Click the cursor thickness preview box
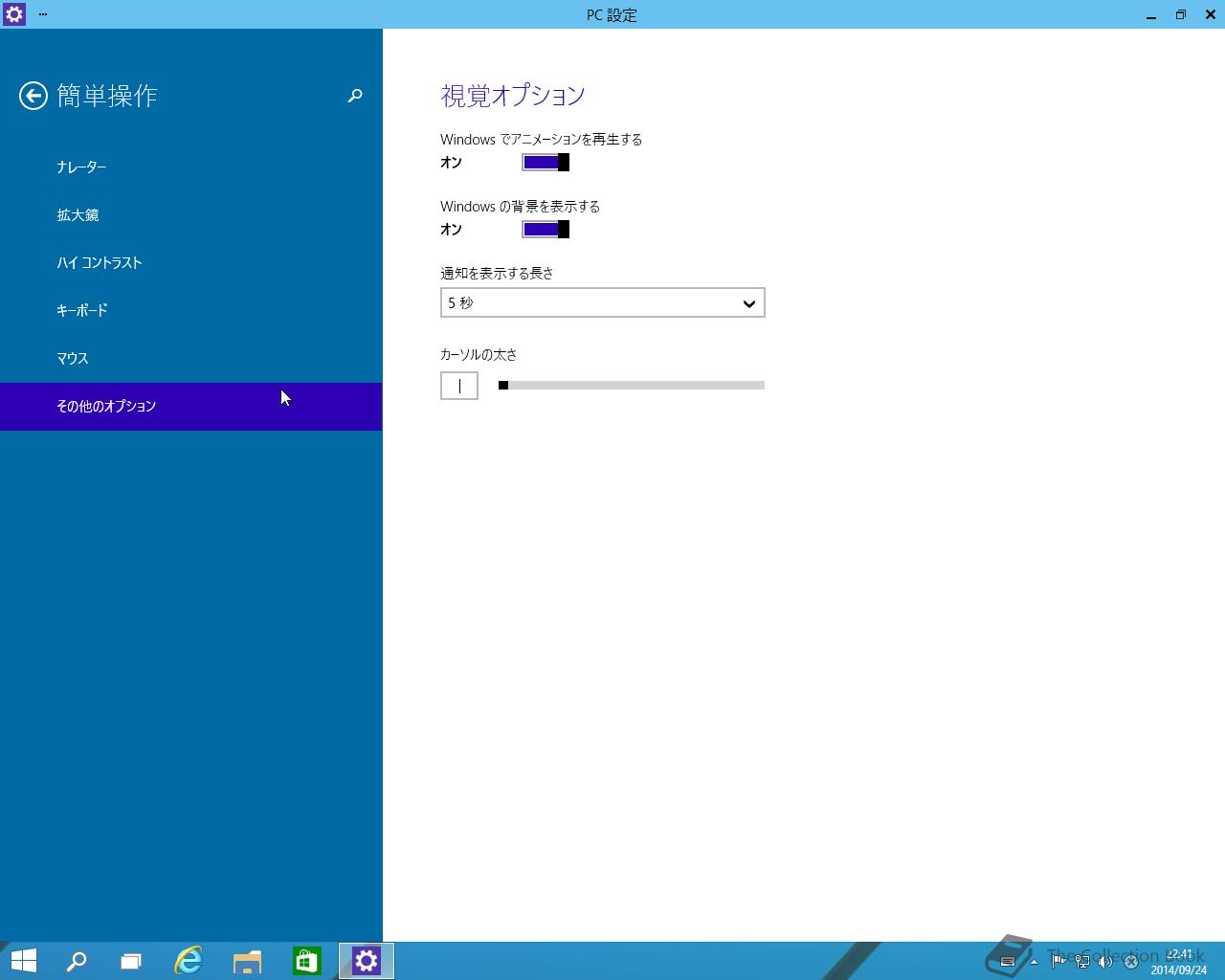 459,386
